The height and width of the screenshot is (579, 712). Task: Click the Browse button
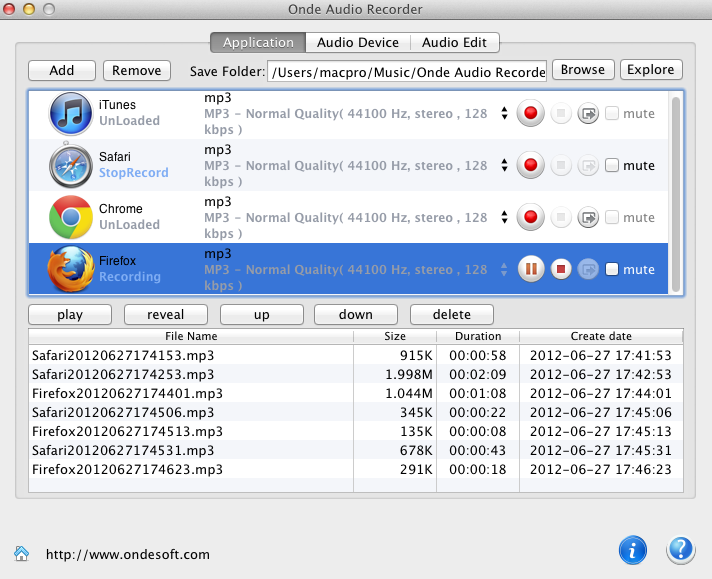582,70
